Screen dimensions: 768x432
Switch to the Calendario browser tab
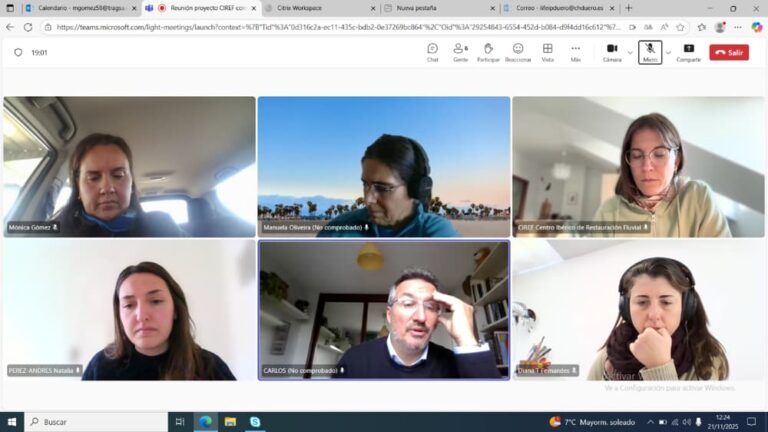[81, 8]
